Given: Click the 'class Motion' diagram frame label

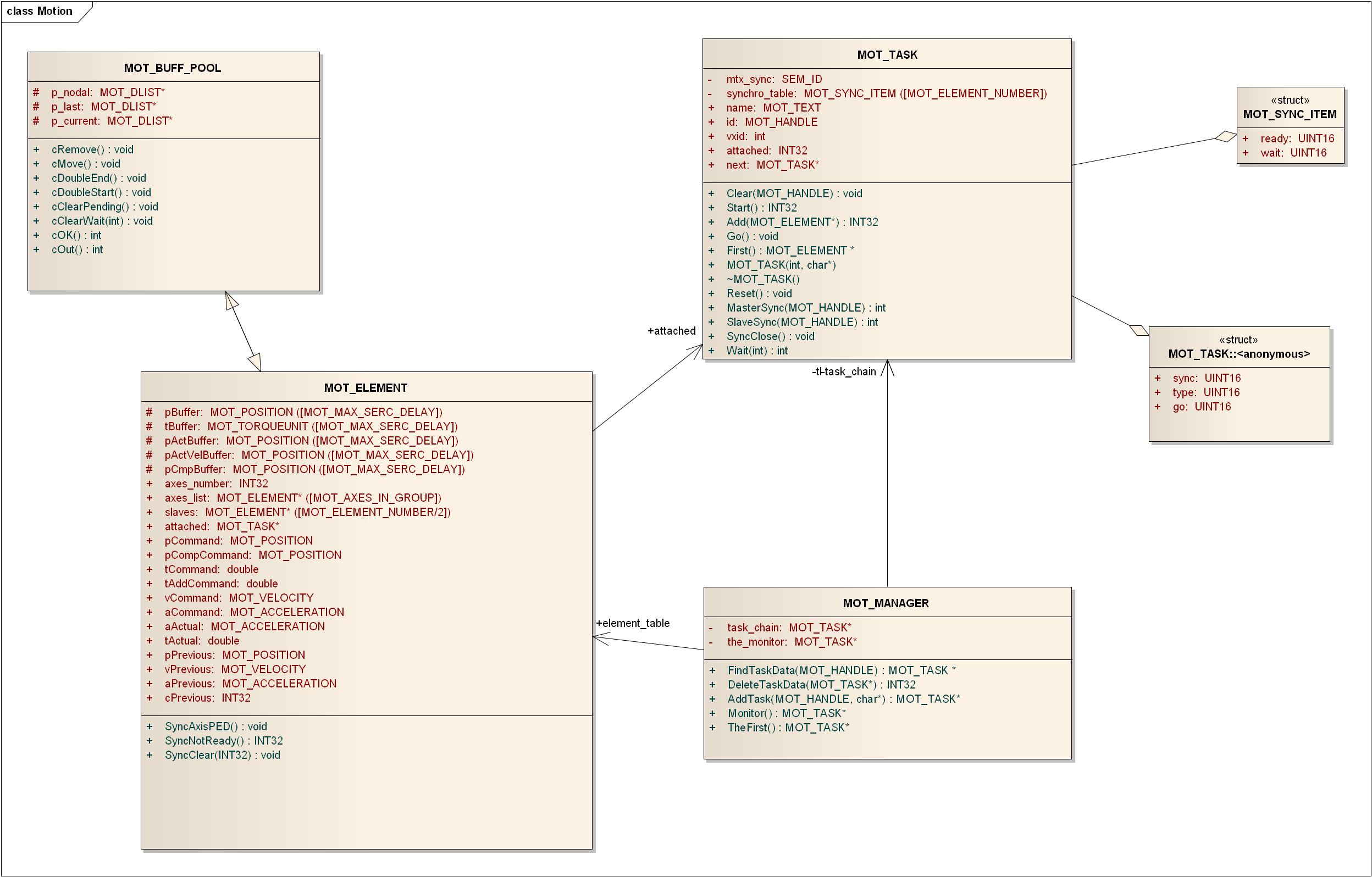Looking at the screenshot, I should pyautogui.click(x=40, y=11).
